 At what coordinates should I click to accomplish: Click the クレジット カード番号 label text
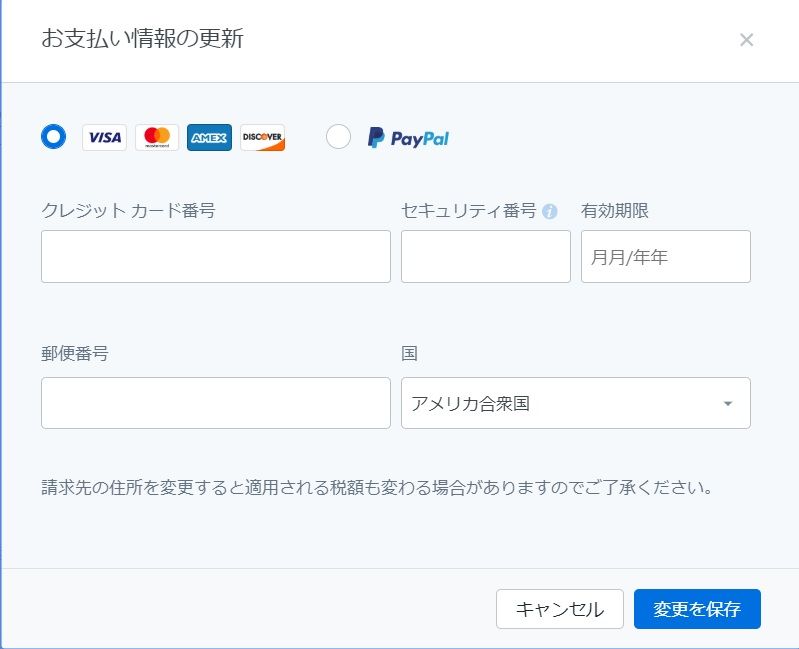pyautogui.click(x=128, y=211)
